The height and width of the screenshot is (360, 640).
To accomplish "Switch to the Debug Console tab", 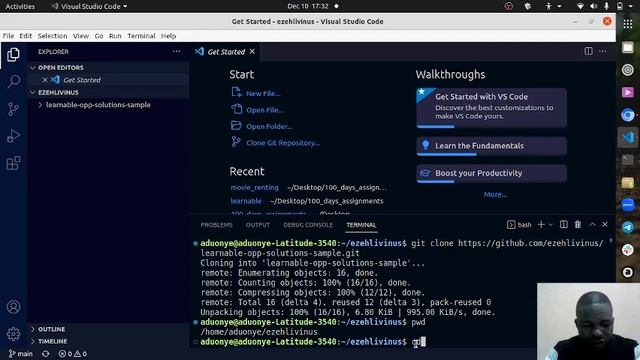I will click(x=308, y=225).
